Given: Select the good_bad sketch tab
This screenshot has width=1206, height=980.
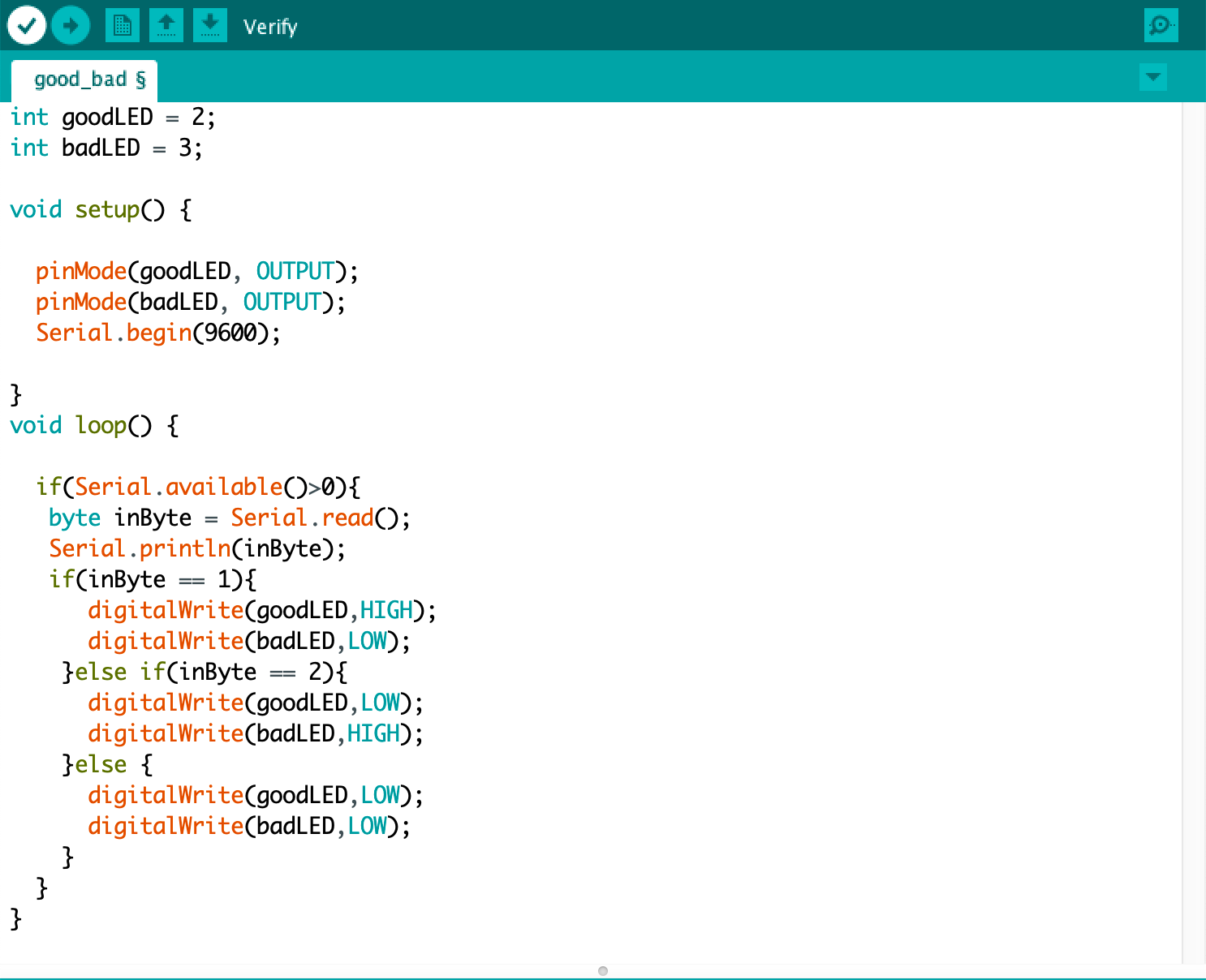Looking at the screenshot, I should [84, 80].
